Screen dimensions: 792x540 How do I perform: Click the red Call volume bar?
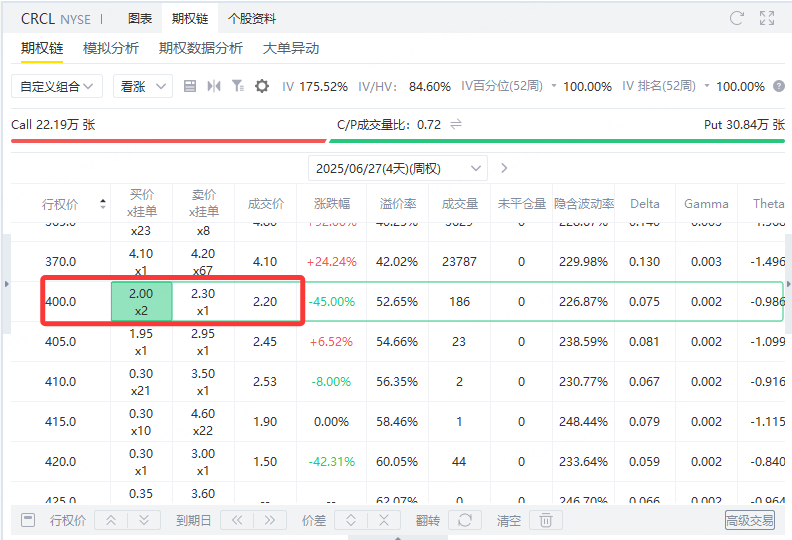[x=169, y=141]
